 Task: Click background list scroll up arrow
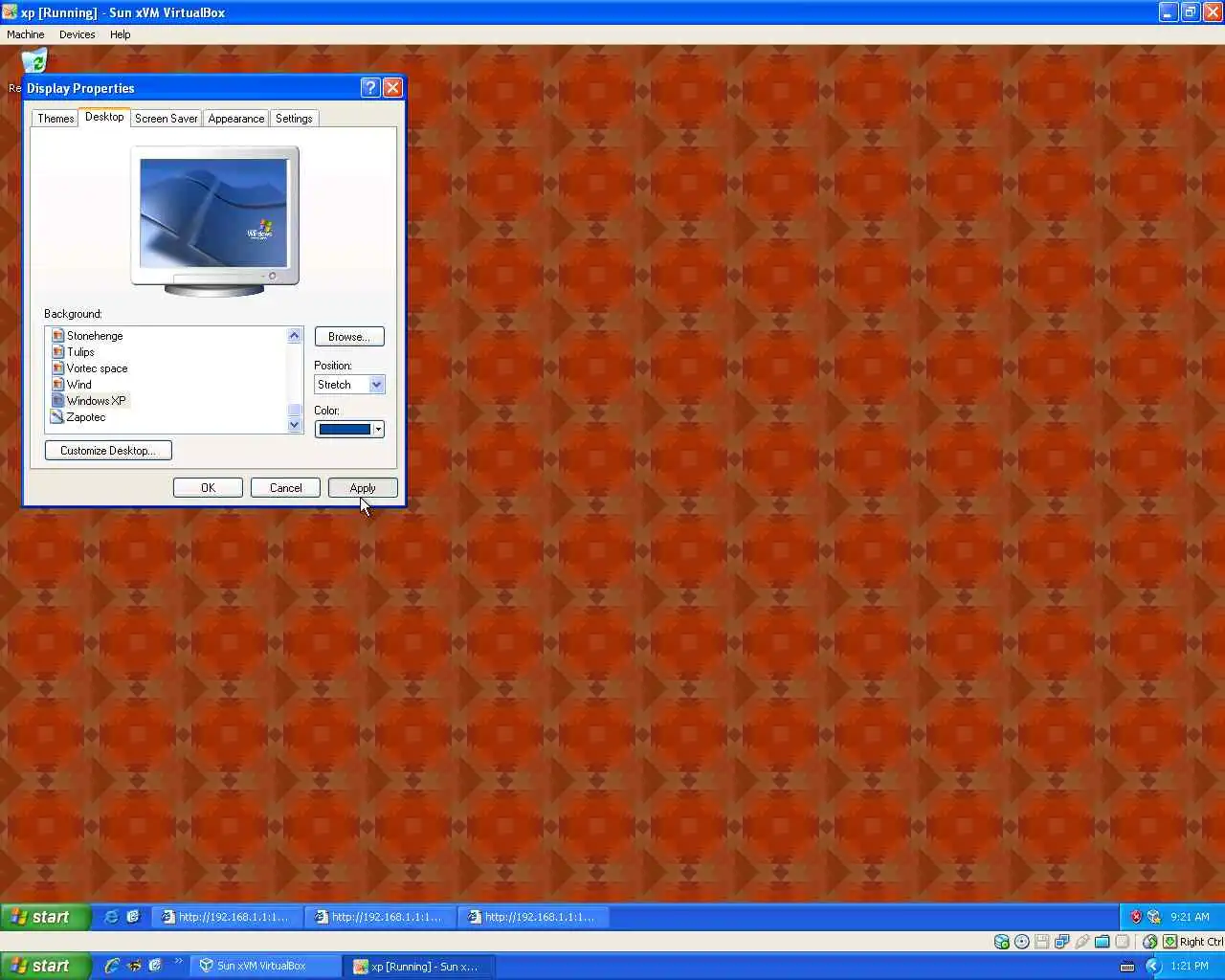295,335
